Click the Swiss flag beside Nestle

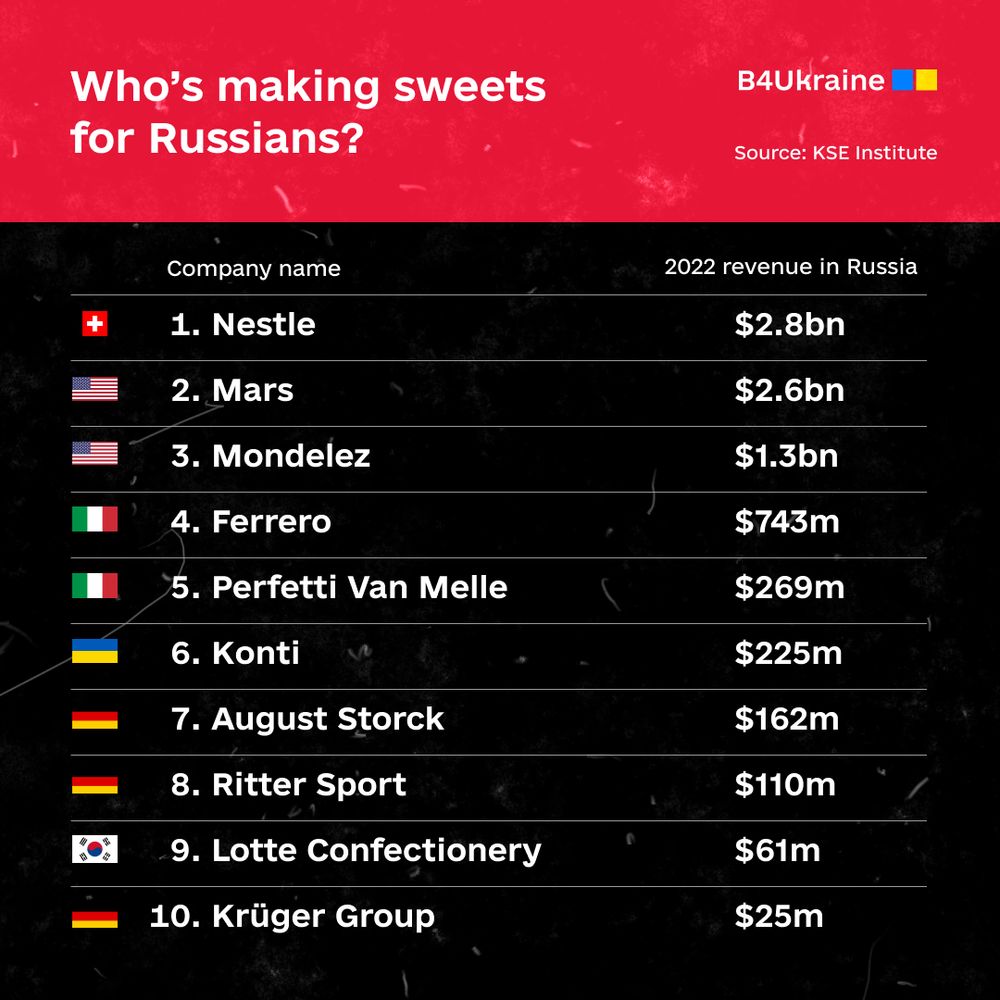tap(95, 324)
